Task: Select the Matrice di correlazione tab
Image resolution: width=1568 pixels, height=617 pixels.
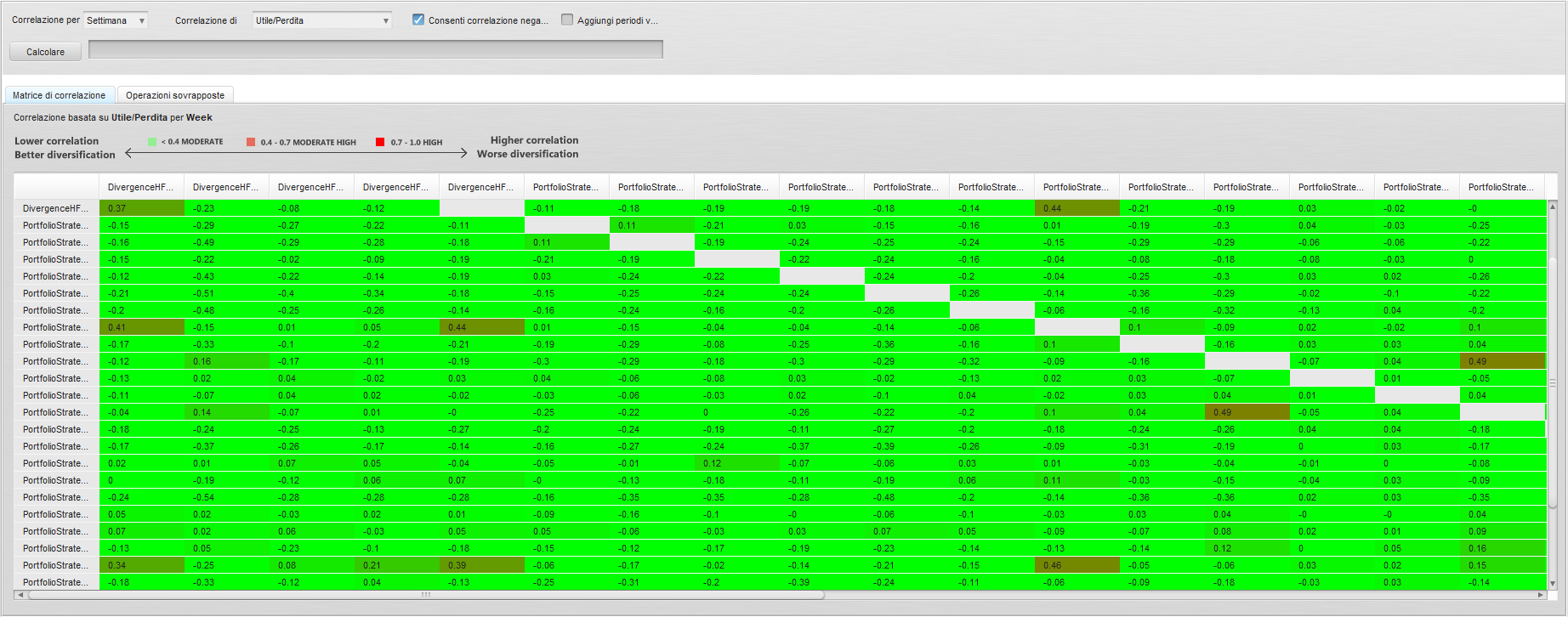Action: [60, 95]
